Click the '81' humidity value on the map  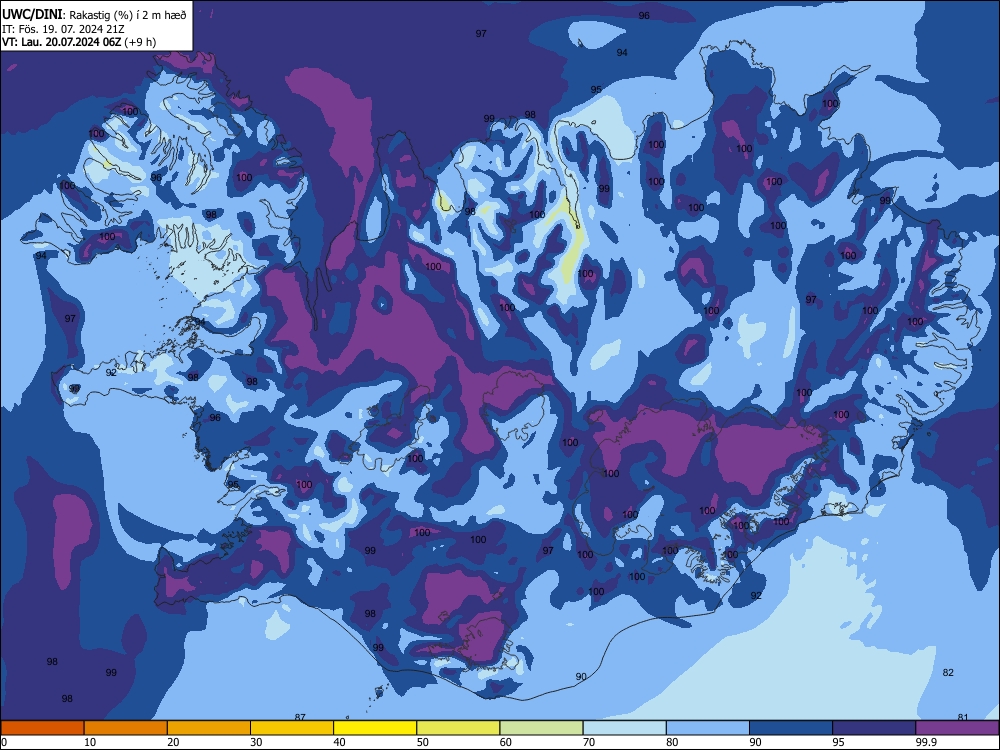pos(964,717)
